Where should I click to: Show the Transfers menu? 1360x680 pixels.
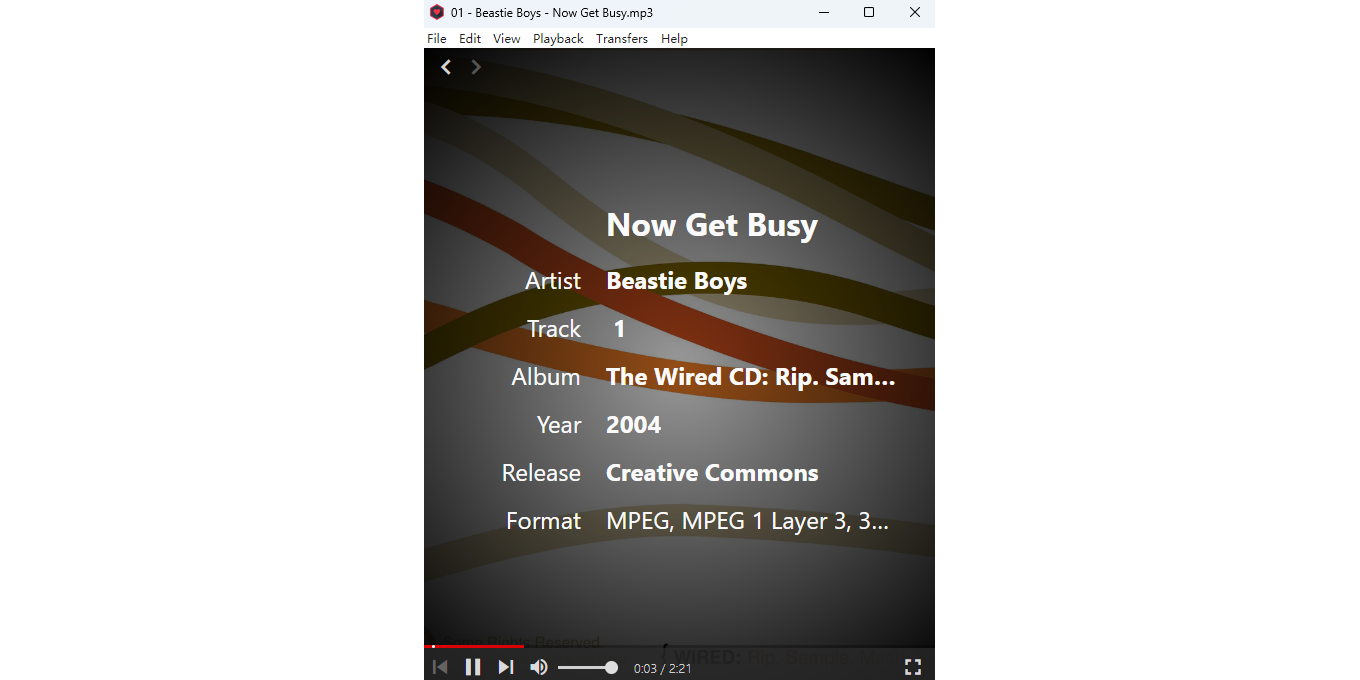click(622, 39)
